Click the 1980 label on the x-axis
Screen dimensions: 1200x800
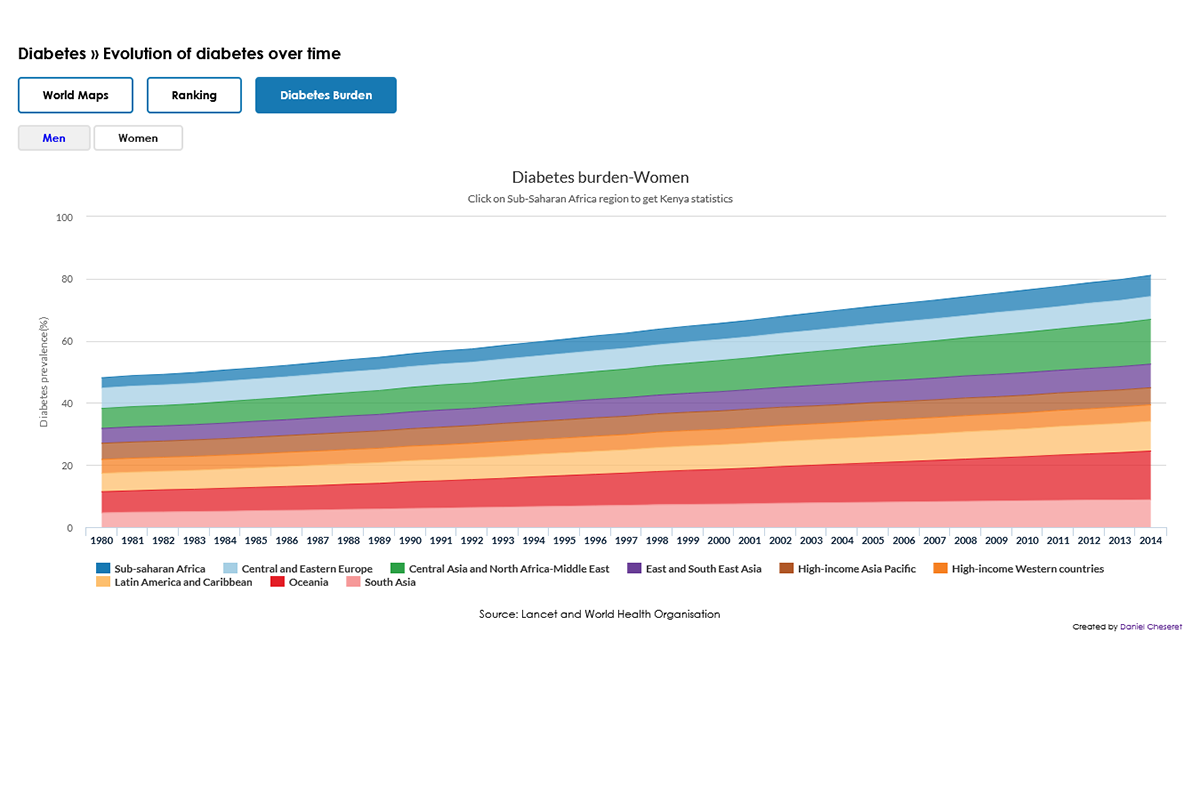pos(101,539)
